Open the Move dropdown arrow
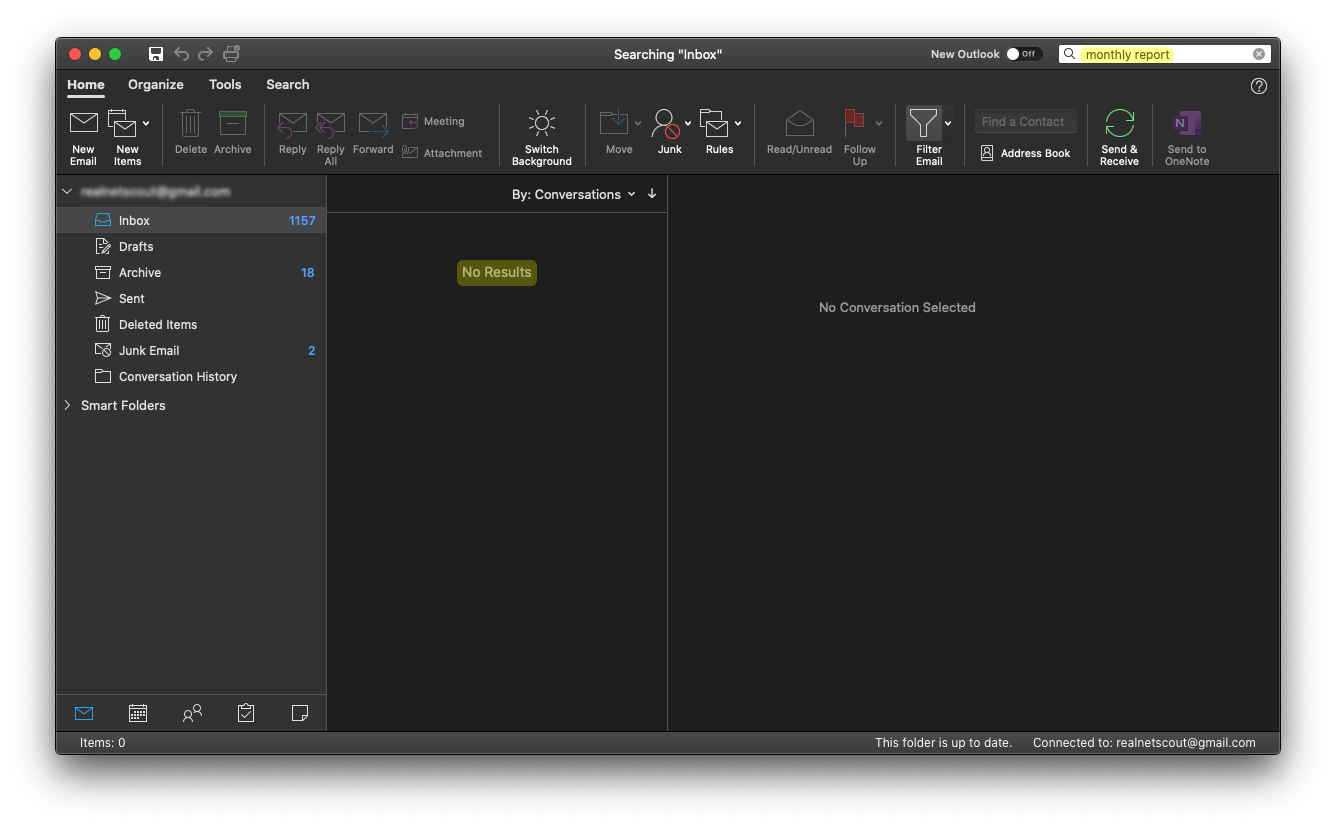This screenshot has height=828, width=1336. [x=638, y=123]
